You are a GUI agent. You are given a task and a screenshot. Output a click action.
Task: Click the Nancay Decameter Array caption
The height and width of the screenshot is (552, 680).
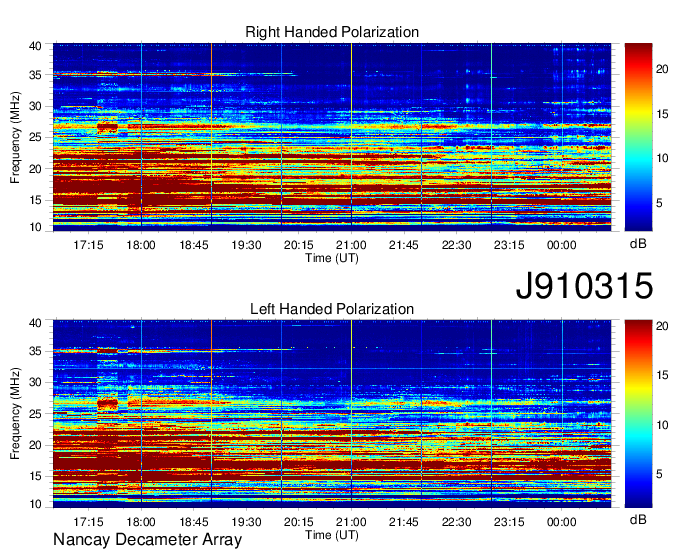147,539
